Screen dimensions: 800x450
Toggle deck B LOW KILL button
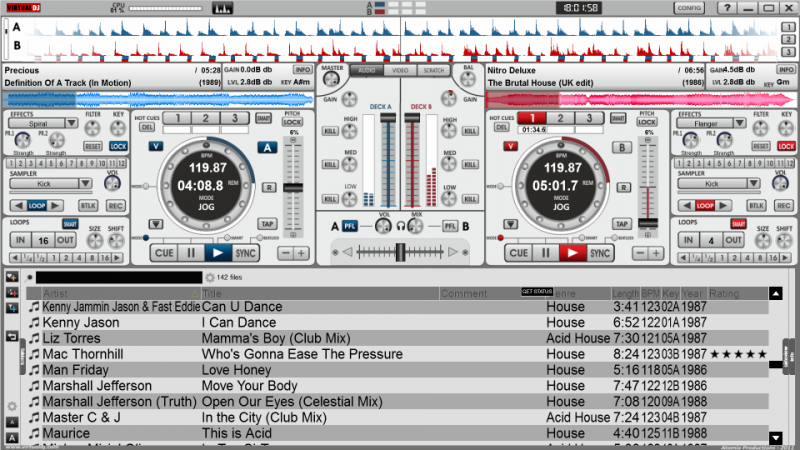[470, 199]
